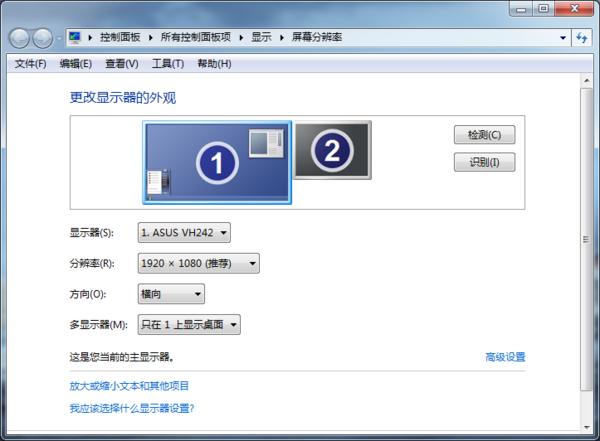
Task: Click the 识别(I) identify button
Action: tap(484, 162)
